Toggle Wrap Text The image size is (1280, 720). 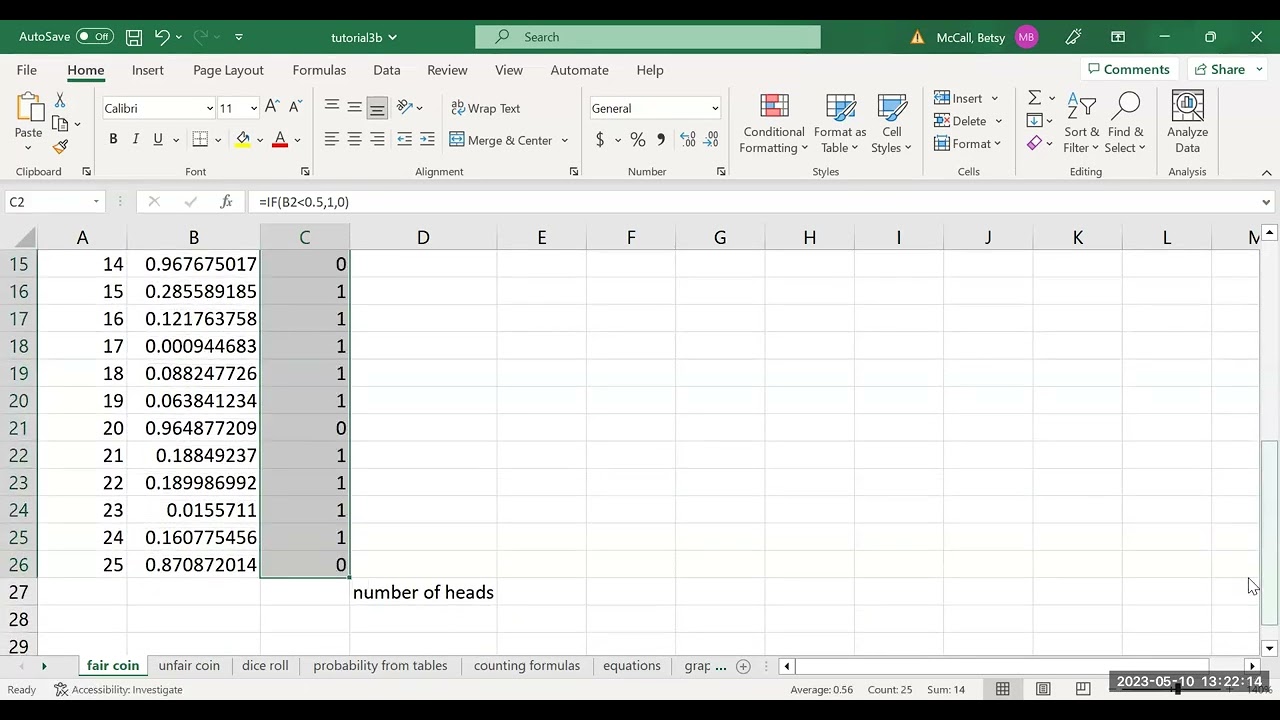(485, 108)
